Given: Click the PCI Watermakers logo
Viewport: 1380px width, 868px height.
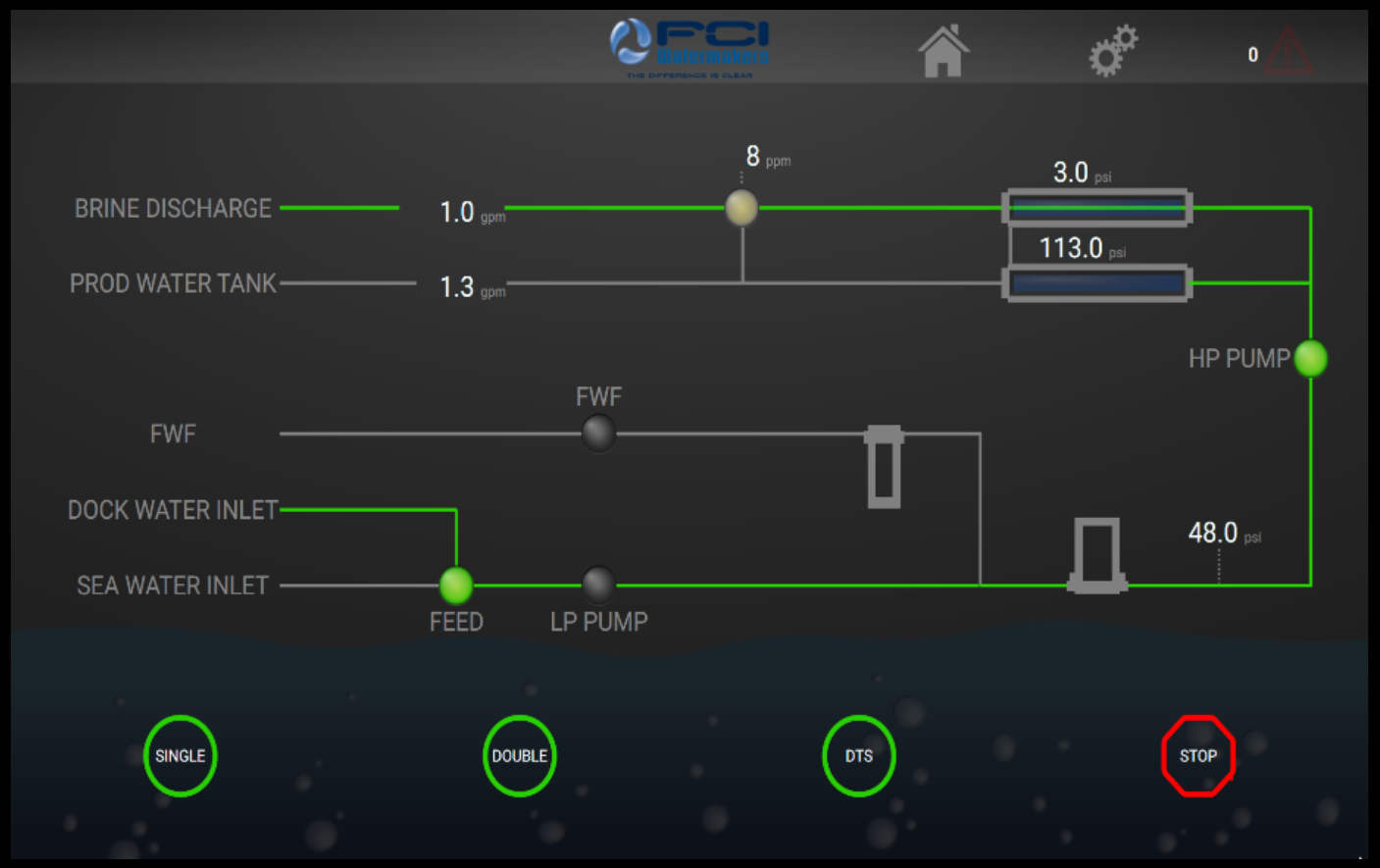Looking at the screenshot, I should click(x=690, y=48).
